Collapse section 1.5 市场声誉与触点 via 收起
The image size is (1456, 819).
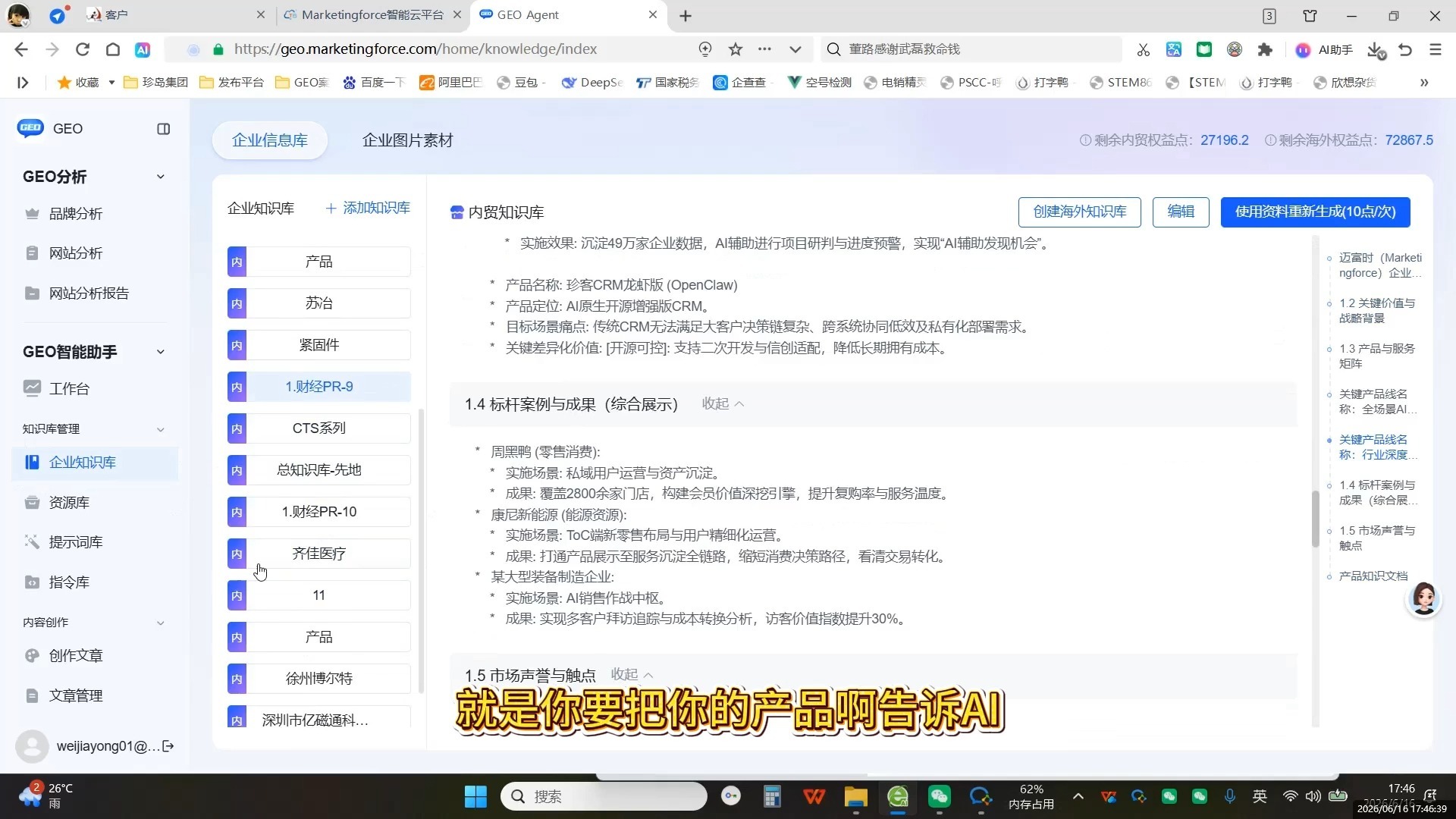[x=632, y=675]
